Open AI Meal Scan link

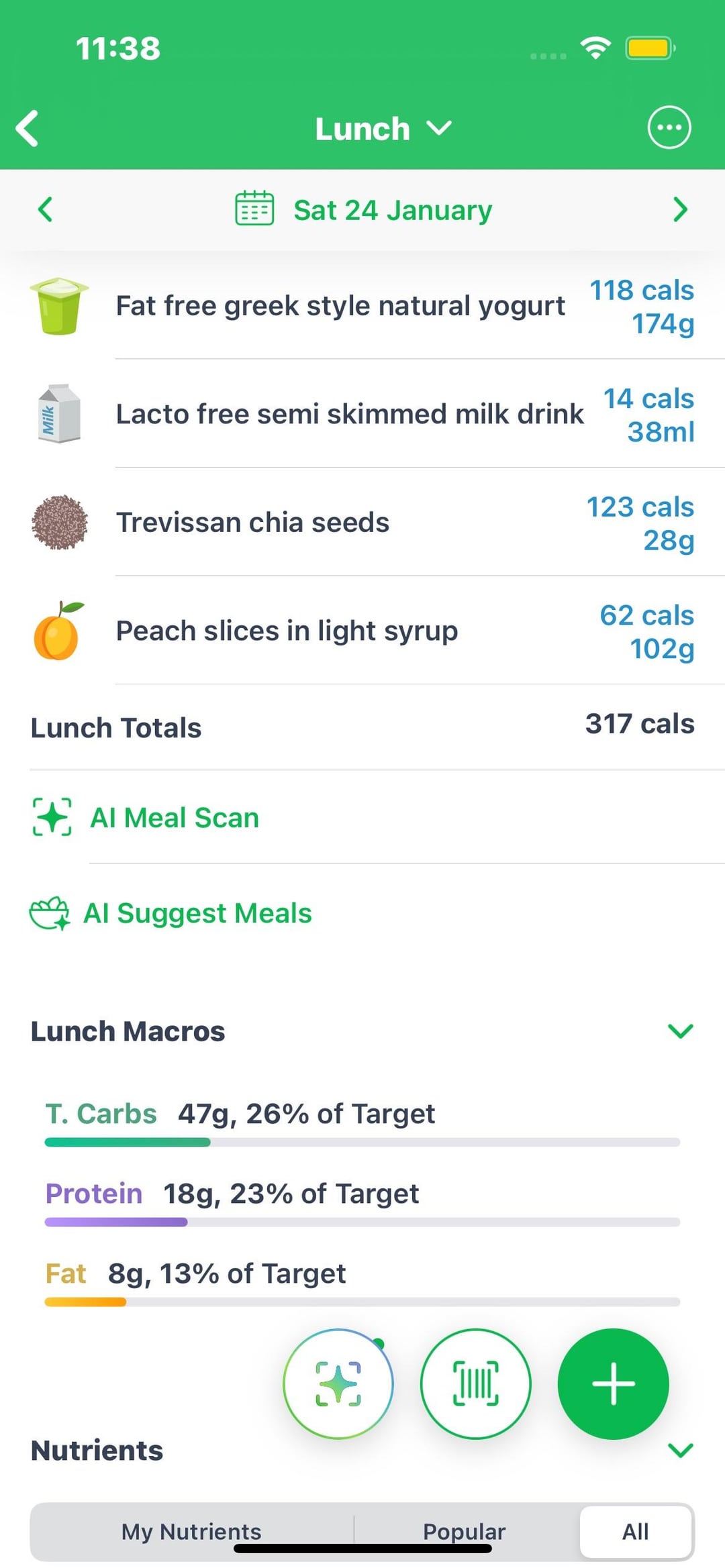click(x=175, y=818)
